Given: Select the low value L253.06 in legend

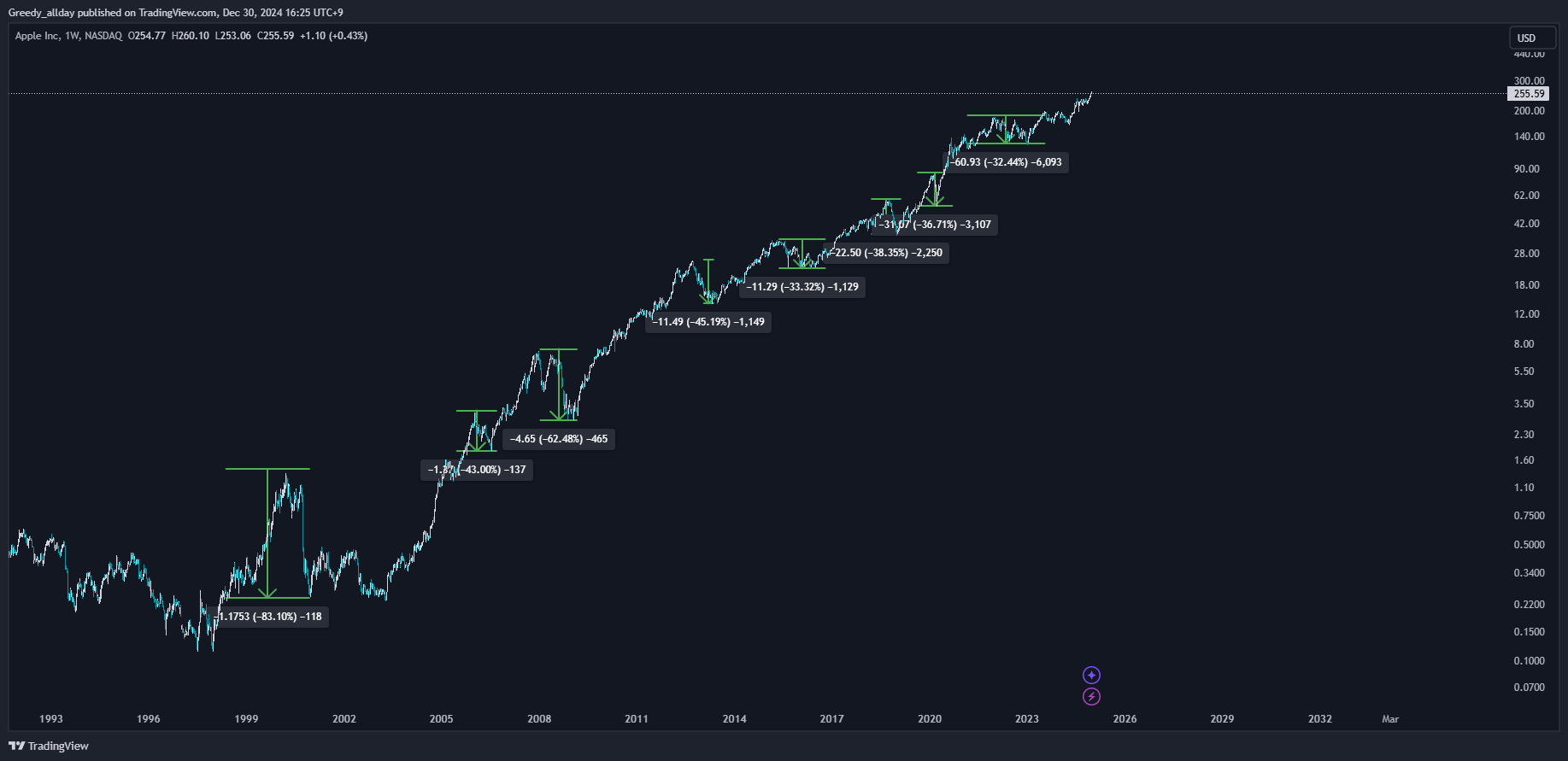Looking at the screenshot, I should (233, 36).
